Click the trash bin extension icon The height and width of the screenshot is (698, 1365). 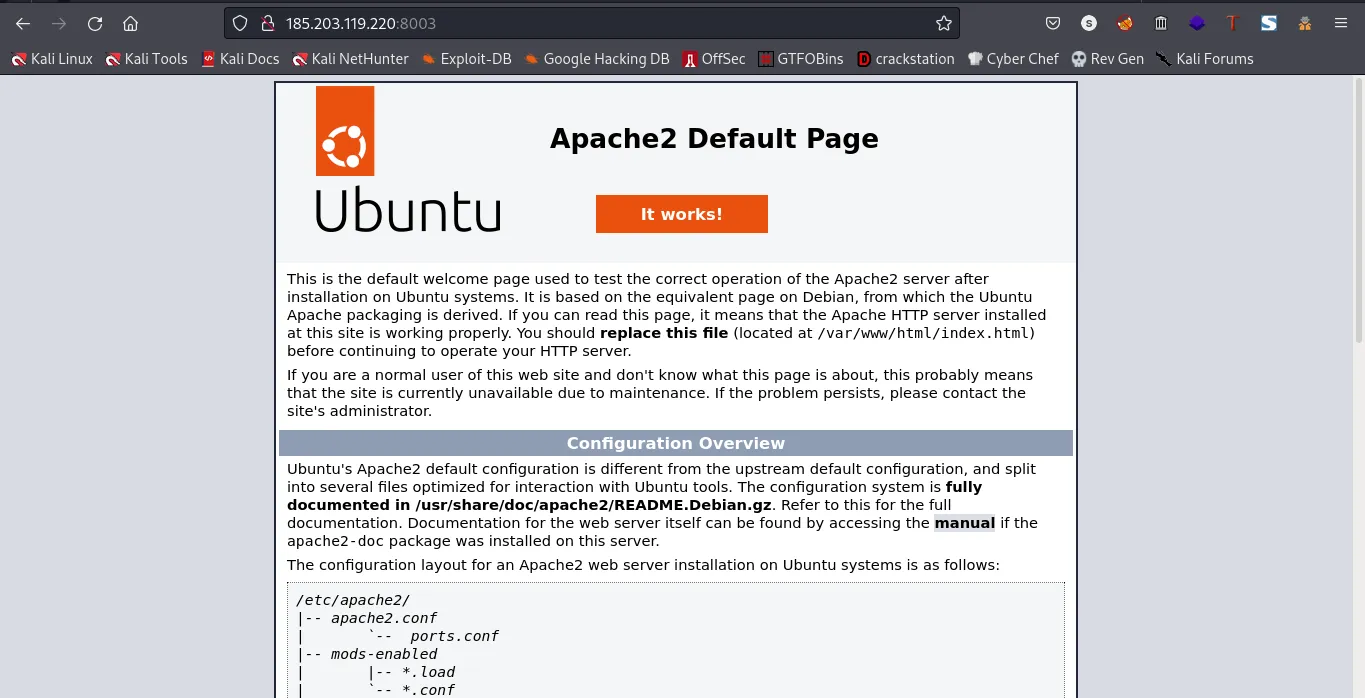point(1161,23)
